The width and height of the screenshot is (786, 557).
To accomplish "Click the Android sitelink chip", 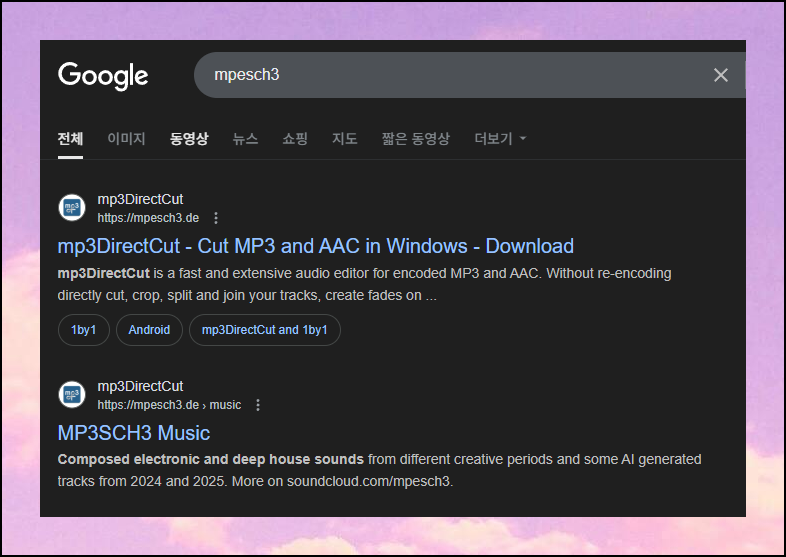I will (149, 330).
